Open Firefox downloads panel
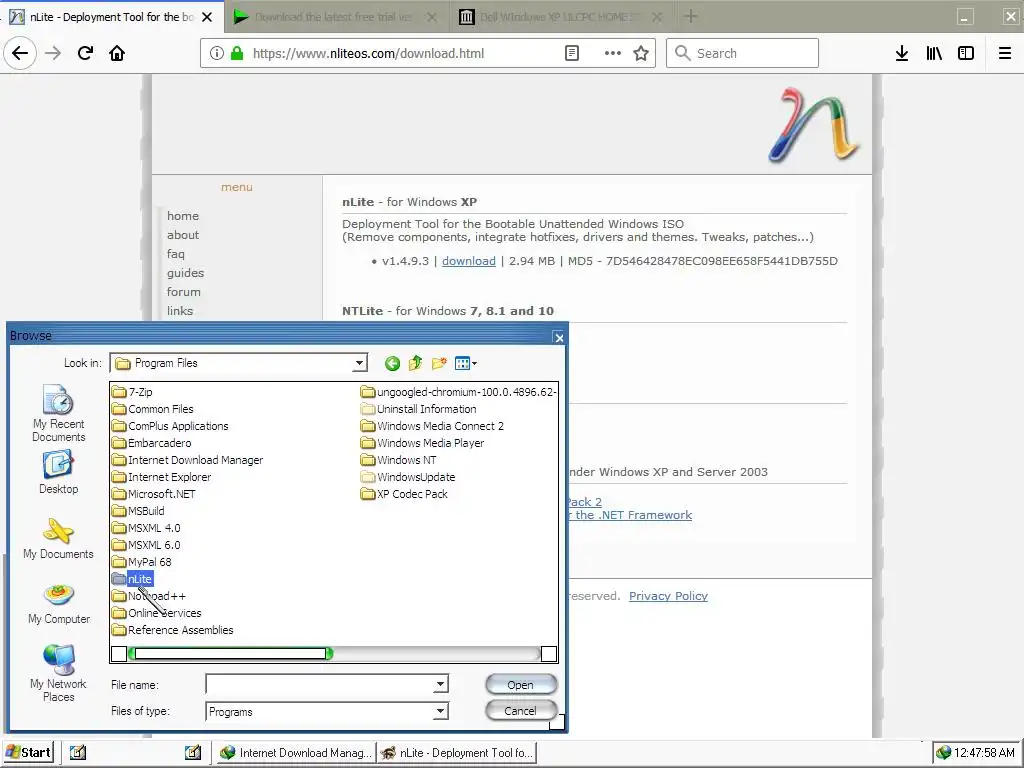The width and height of the screenshot is (1024, 768). coord(901,54)
